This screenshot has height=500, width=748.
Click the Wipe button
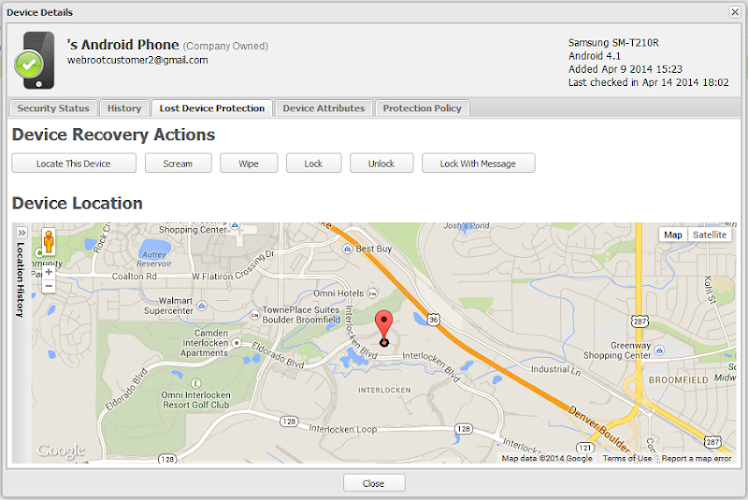tap(249, 163)
